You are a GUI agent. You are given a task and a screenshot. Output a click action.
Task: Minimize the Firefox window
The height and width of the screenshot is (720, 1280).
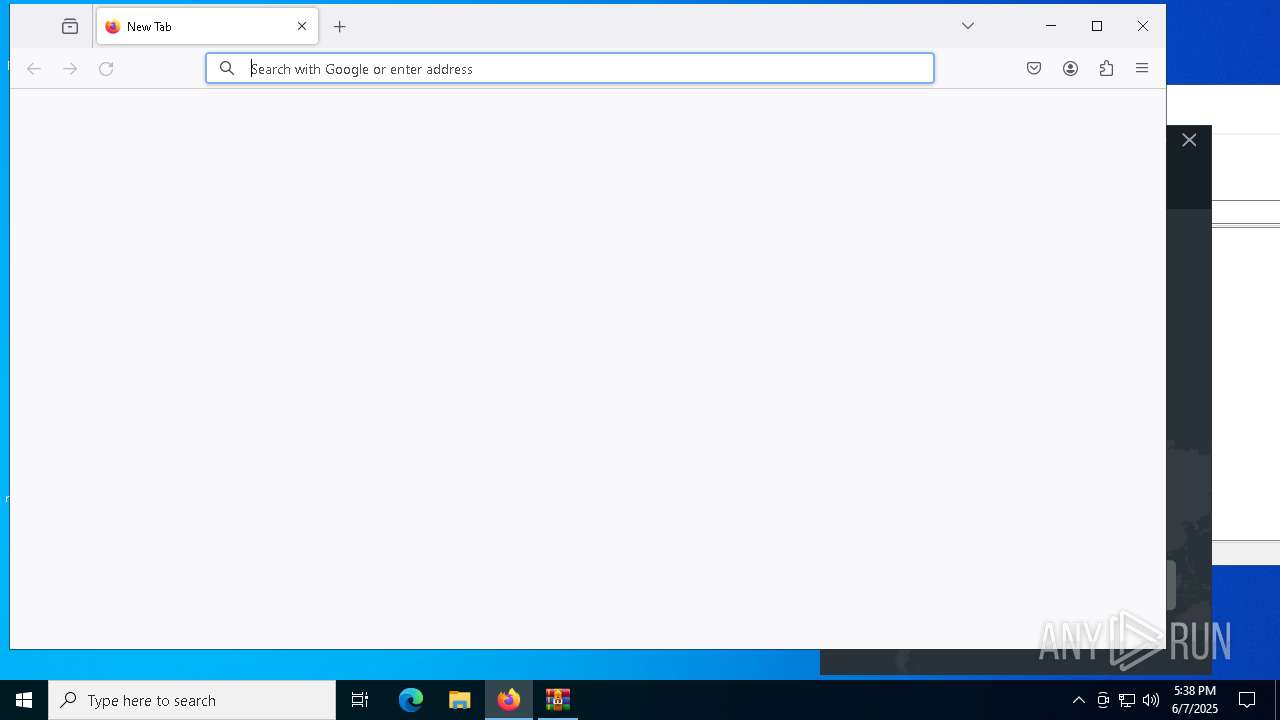click(1051, 26)
